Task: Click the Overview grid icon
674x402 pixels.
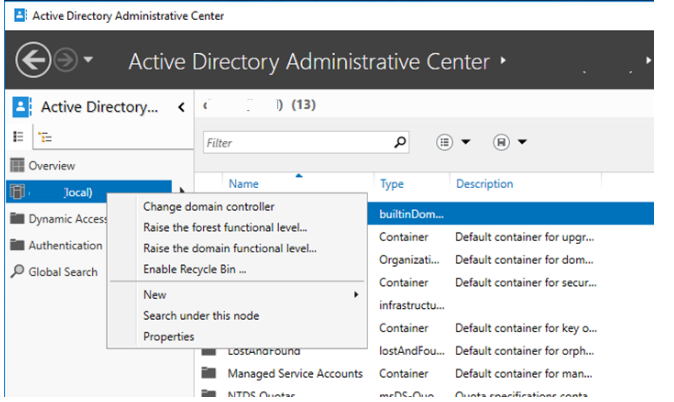Action: tap(17, 166)
